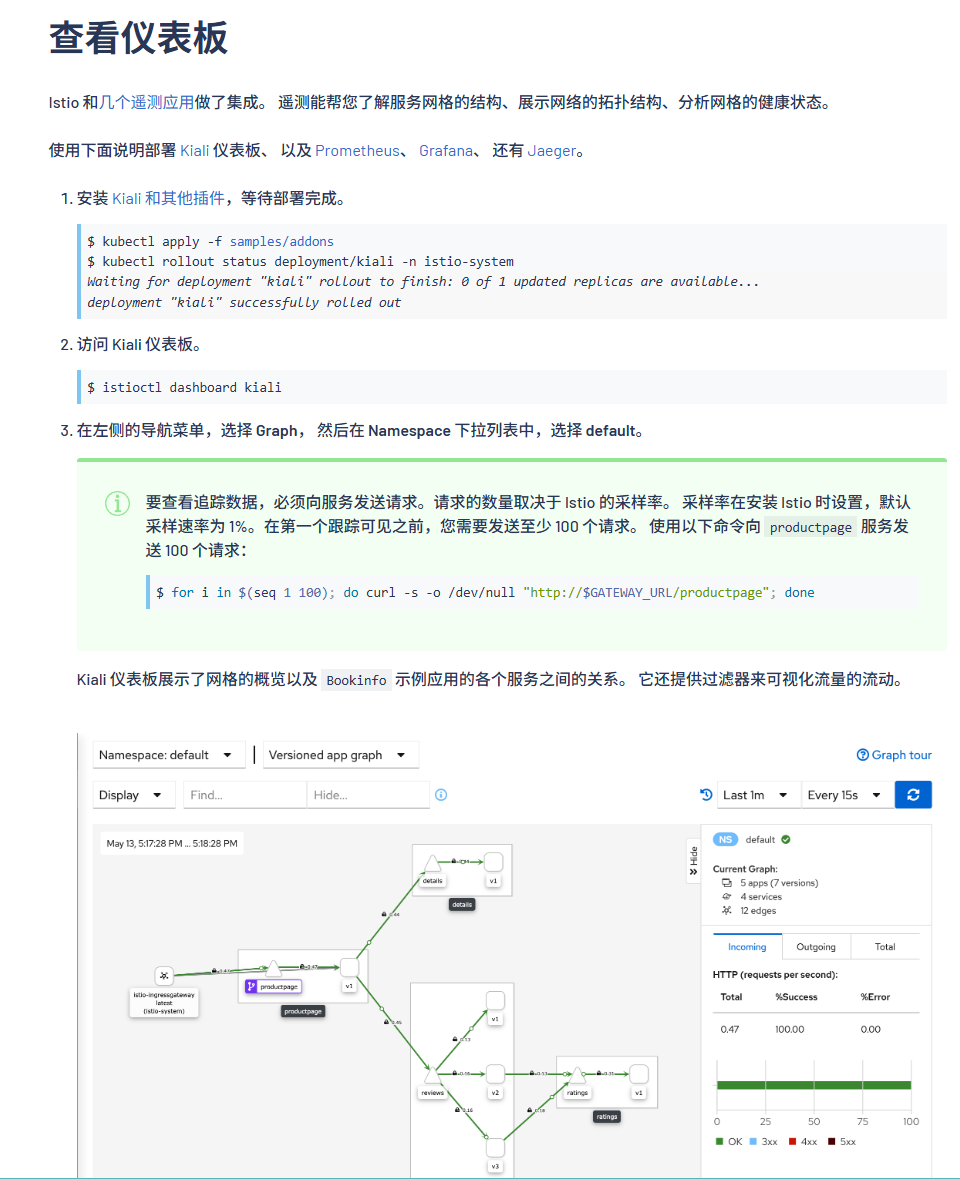Click the istioctl dashboard kiali command
The width and height of the screenshot is (960, 1179).
pyautogui.click(x=192, y=387)
